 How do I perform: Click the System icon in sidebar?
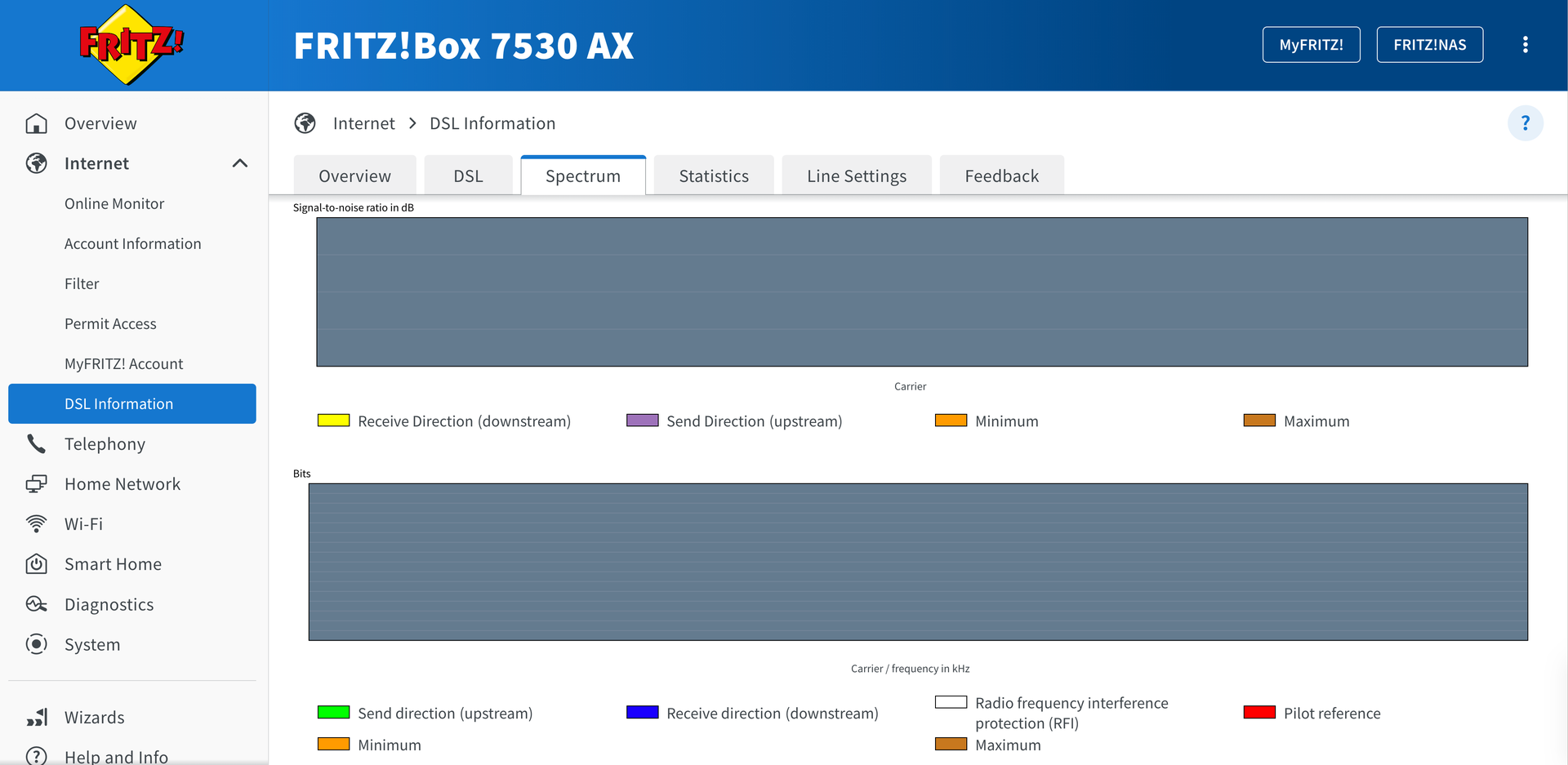click(36, 644)
